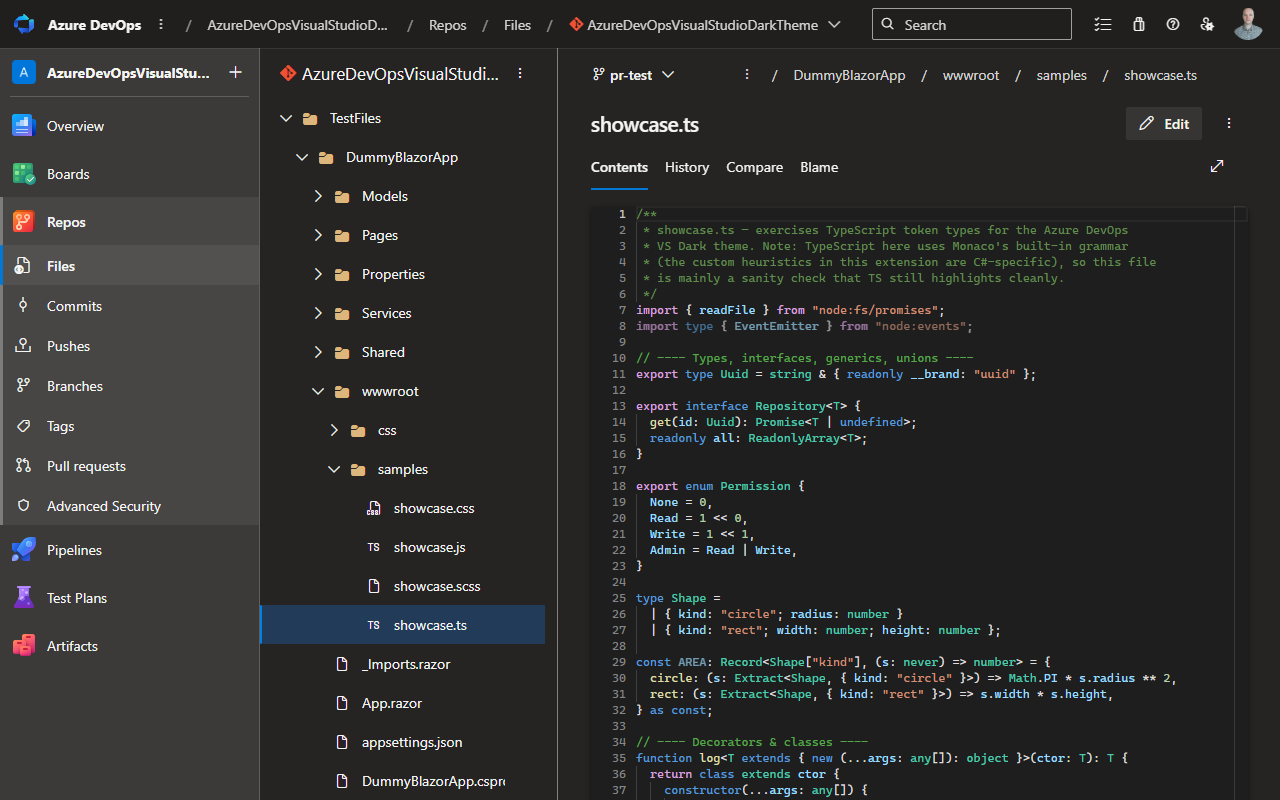Click the samples path breadcrumb
This screenshot has height=800, width=1280.
(x=1061, y=75)
